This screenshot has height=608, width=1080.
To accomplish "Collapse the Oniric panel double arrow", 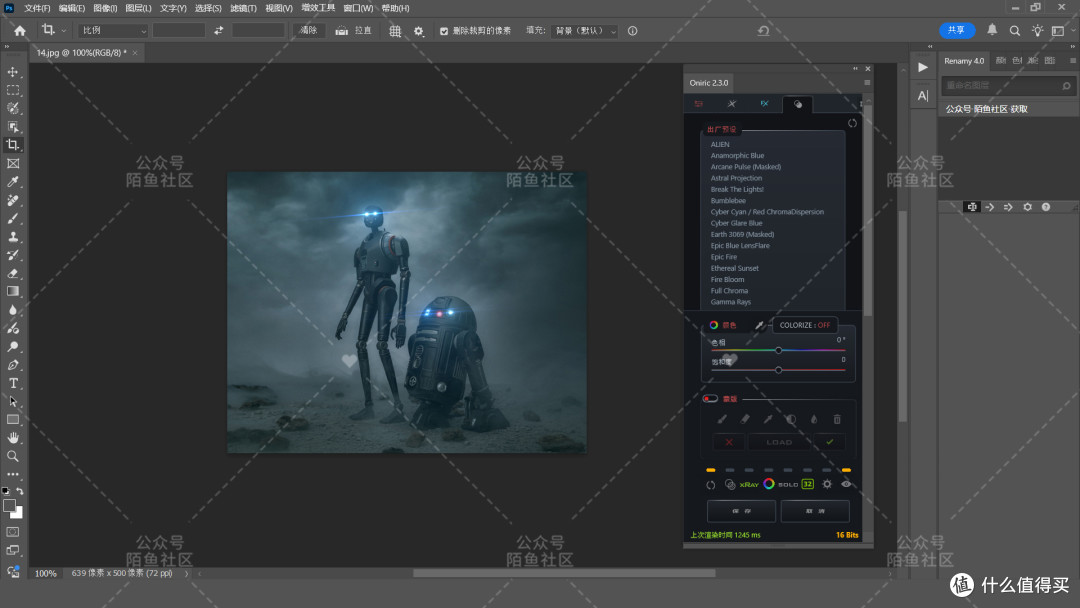I will click(x=855, y=68).
